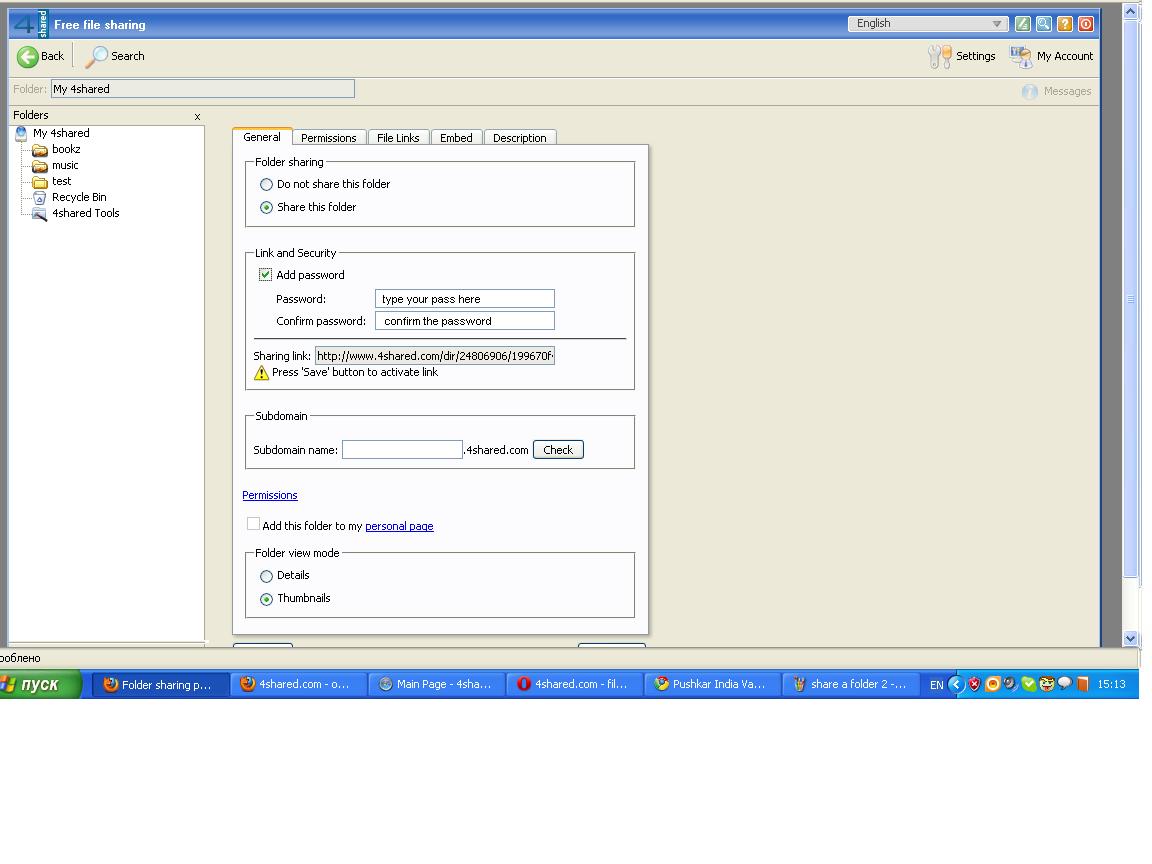Click the blue magnifier icon in header
Screen dimensions: 1152x864
click(1043, 24)
